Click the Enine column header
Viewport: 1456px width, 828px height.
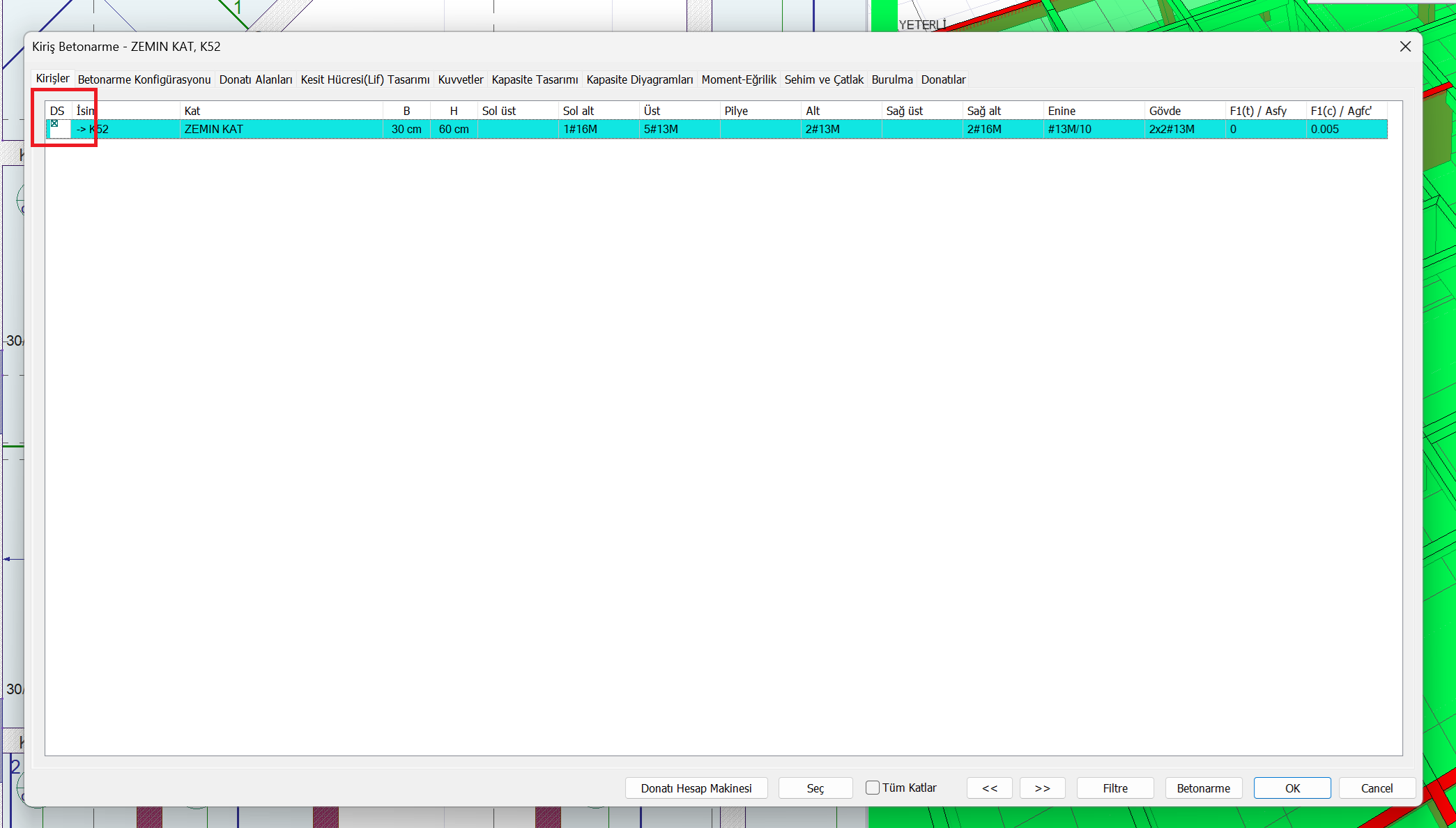point(1094,111)
